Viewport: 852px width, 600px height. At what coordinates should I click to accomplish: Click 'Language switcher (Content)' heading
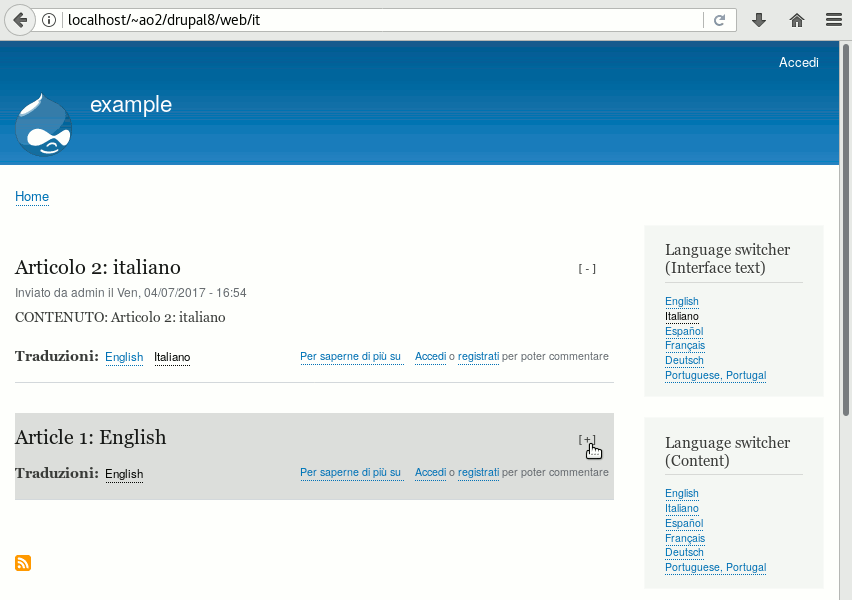click(727, 452)
